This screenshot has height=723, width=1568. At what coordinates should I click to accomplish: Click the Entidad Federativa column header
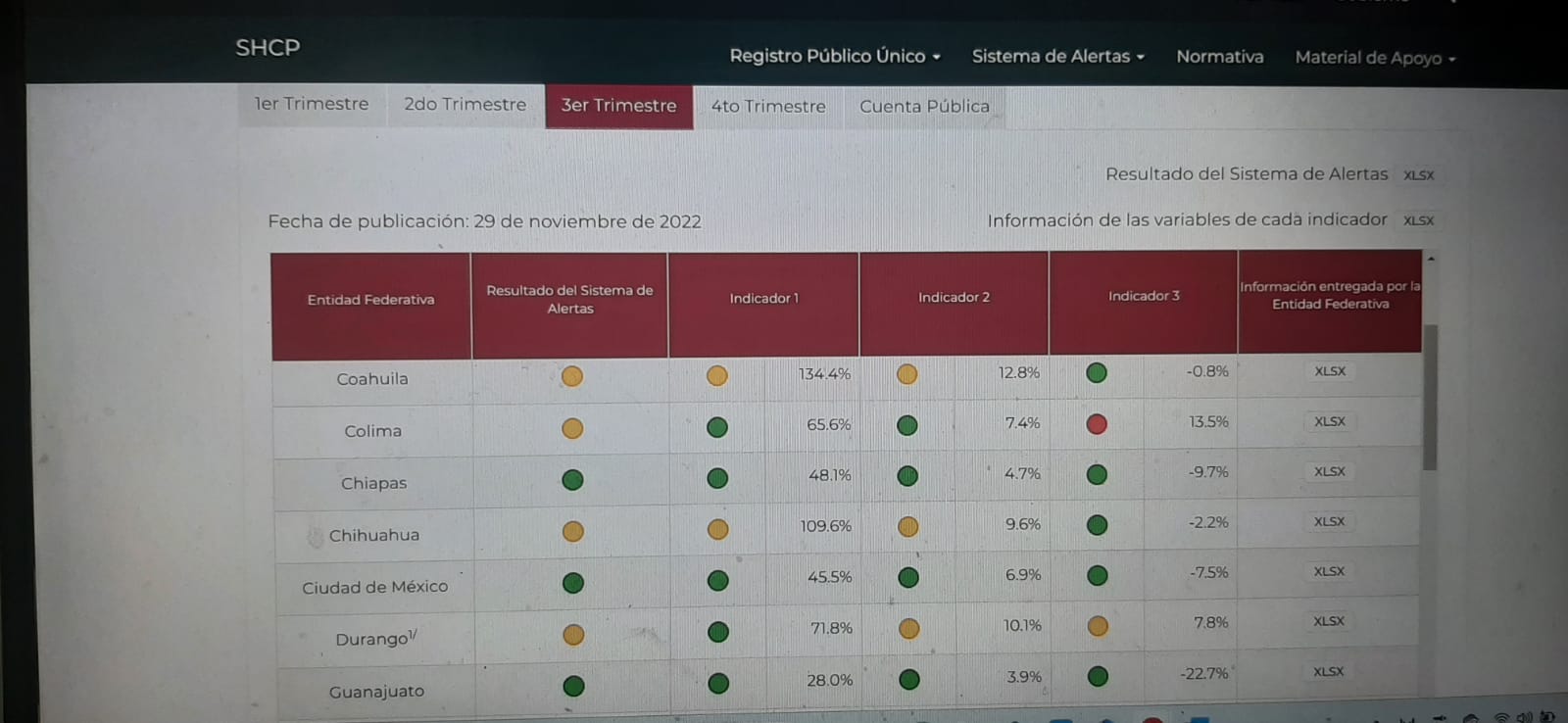pos(370,300)
